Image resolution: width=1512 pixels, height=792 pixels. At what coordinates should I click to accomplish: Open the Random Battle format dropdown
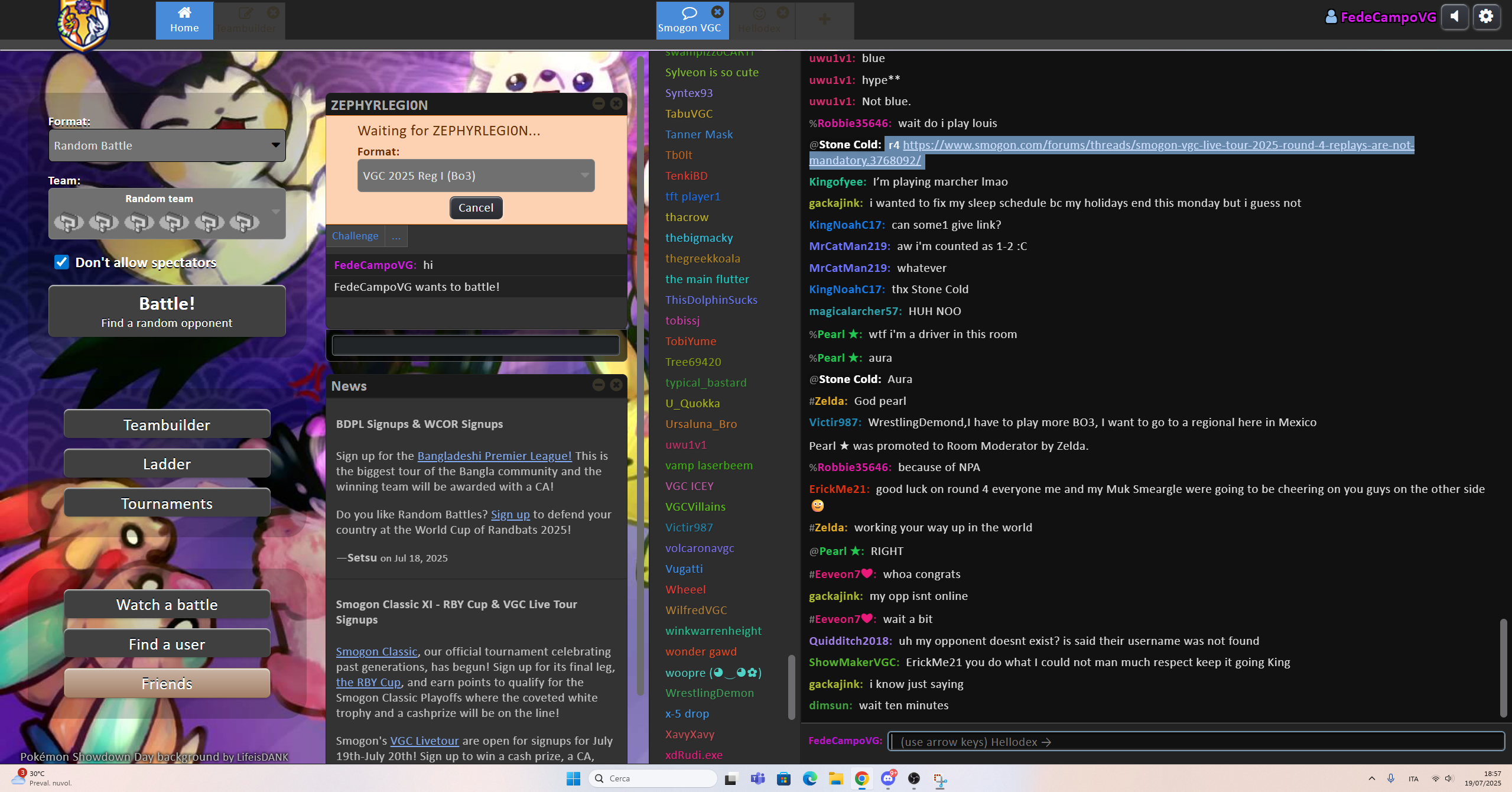(x=167, y=145)
